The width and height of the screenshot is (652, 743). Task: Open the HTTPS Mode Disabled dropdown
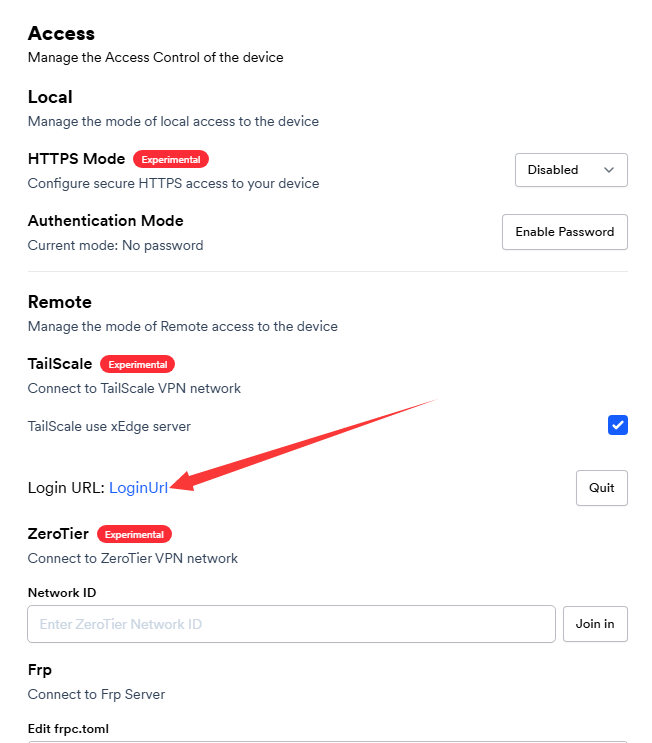coord(571,170)
